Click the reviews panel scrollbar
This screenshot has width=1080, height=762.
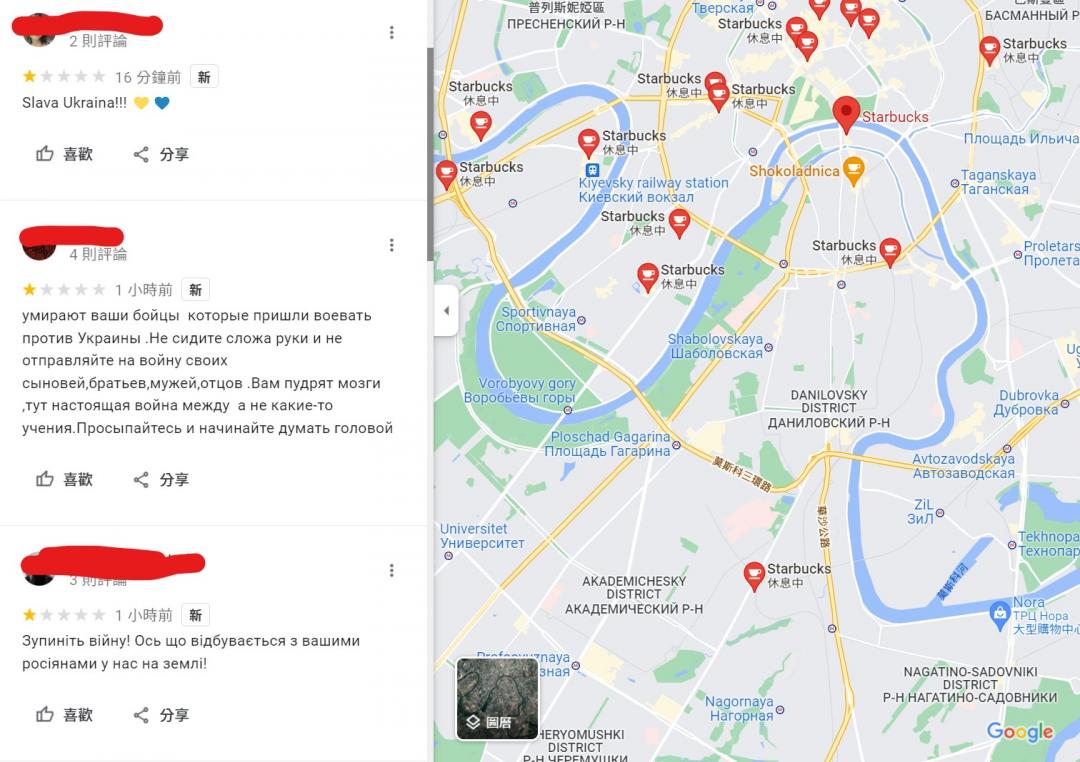(x=430, y=154)
